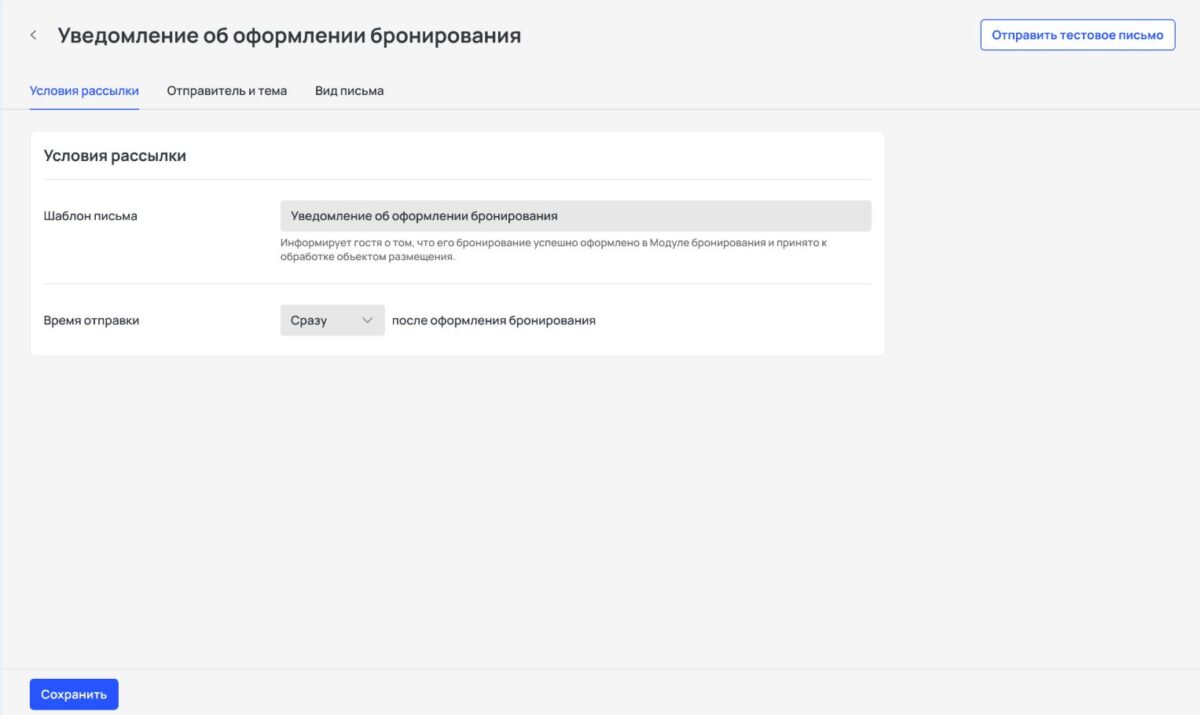
Task: Click the Сохранить button
Action: coord(74,693)
